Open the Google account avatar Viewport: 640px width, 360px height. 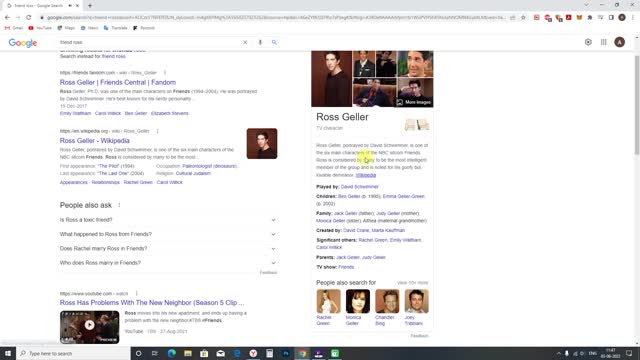[x=620, y=42]
